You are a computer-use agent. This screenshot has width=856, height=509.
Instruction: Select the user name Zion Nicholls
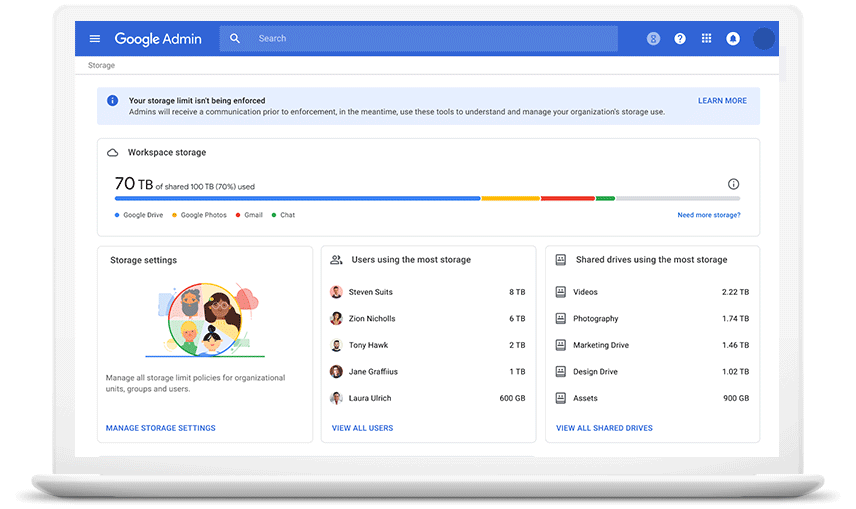point(372,318)
